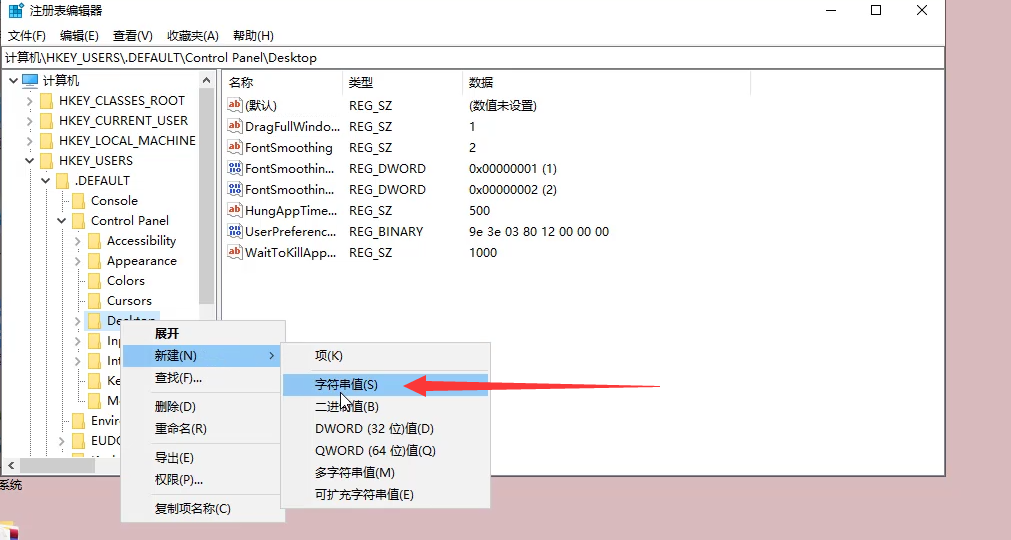The width and height of the screenshot is (1011, 540).
Task: Click the Appearance folder icon
Action: [94, 261]
